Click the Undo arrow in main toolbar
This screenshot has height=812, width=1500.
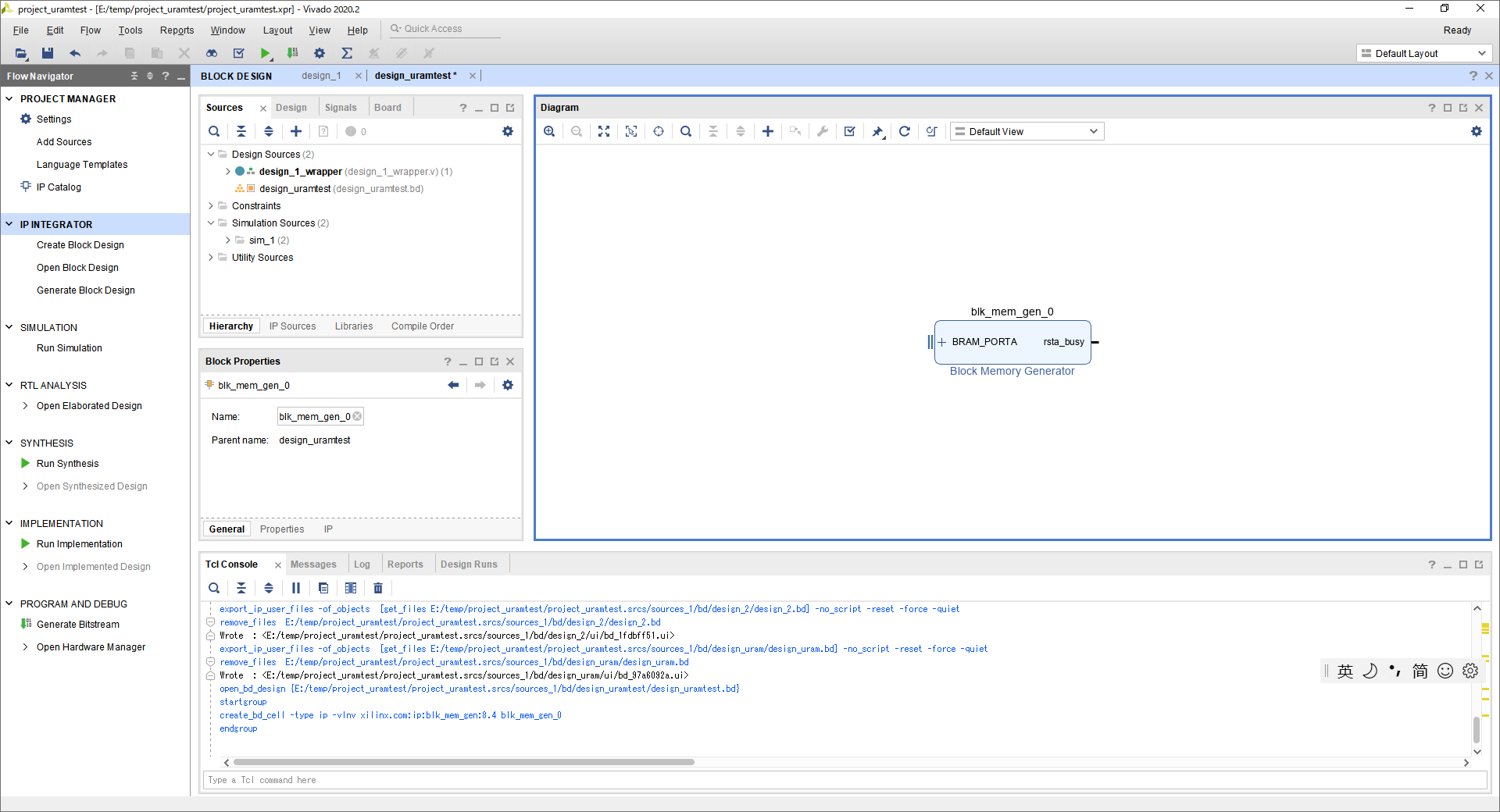coord(75,53)
